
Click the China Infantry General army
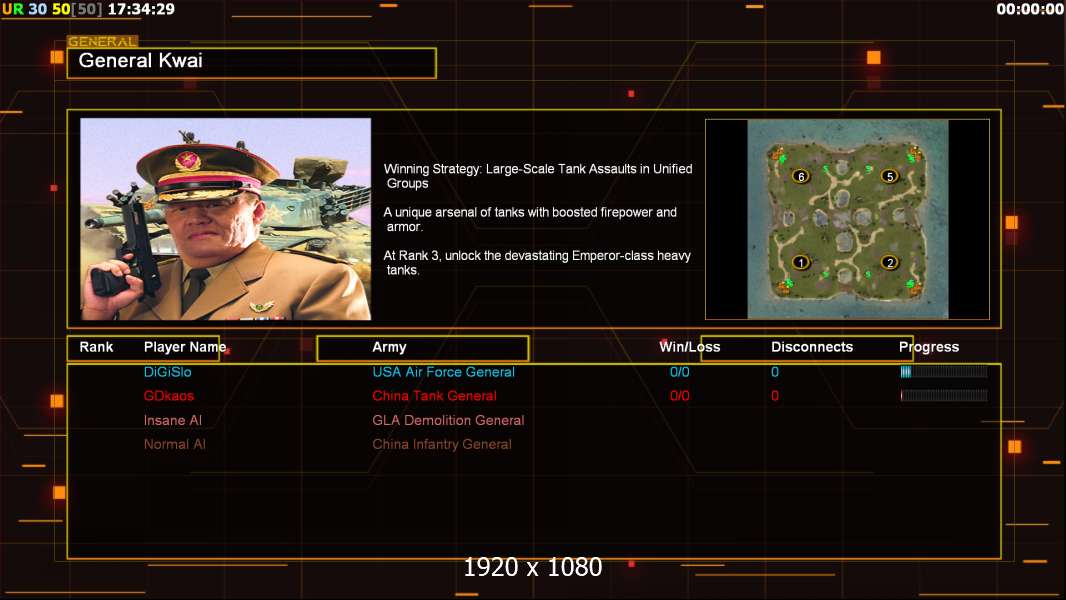pos(442,444)
